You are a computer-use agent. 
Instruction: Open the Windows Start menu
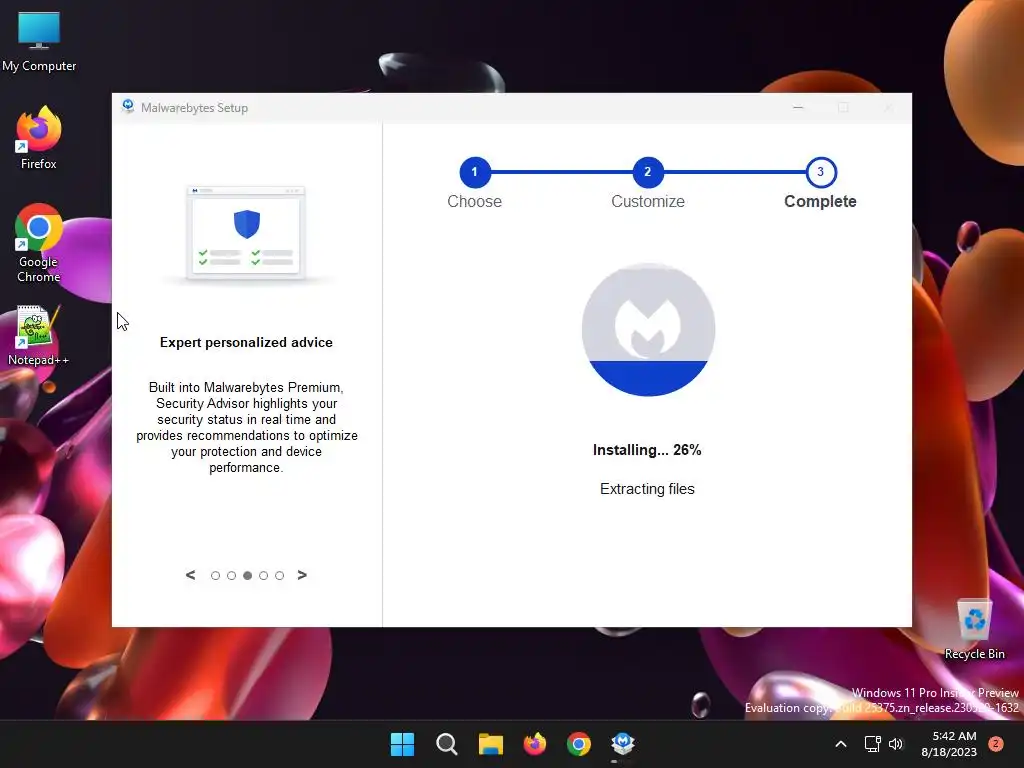click(x=402, y=744)
